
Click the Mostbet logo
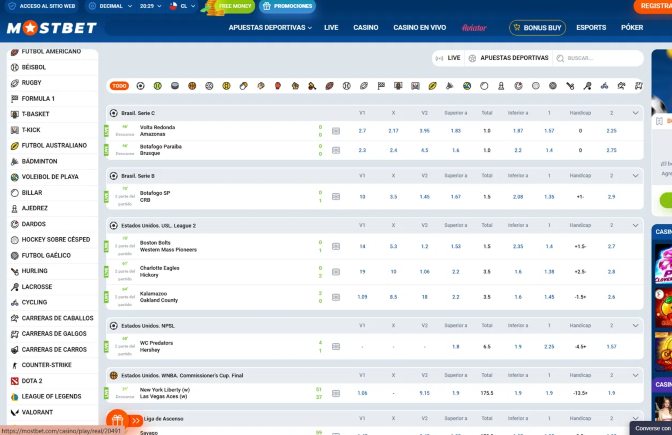pos(52,28)
